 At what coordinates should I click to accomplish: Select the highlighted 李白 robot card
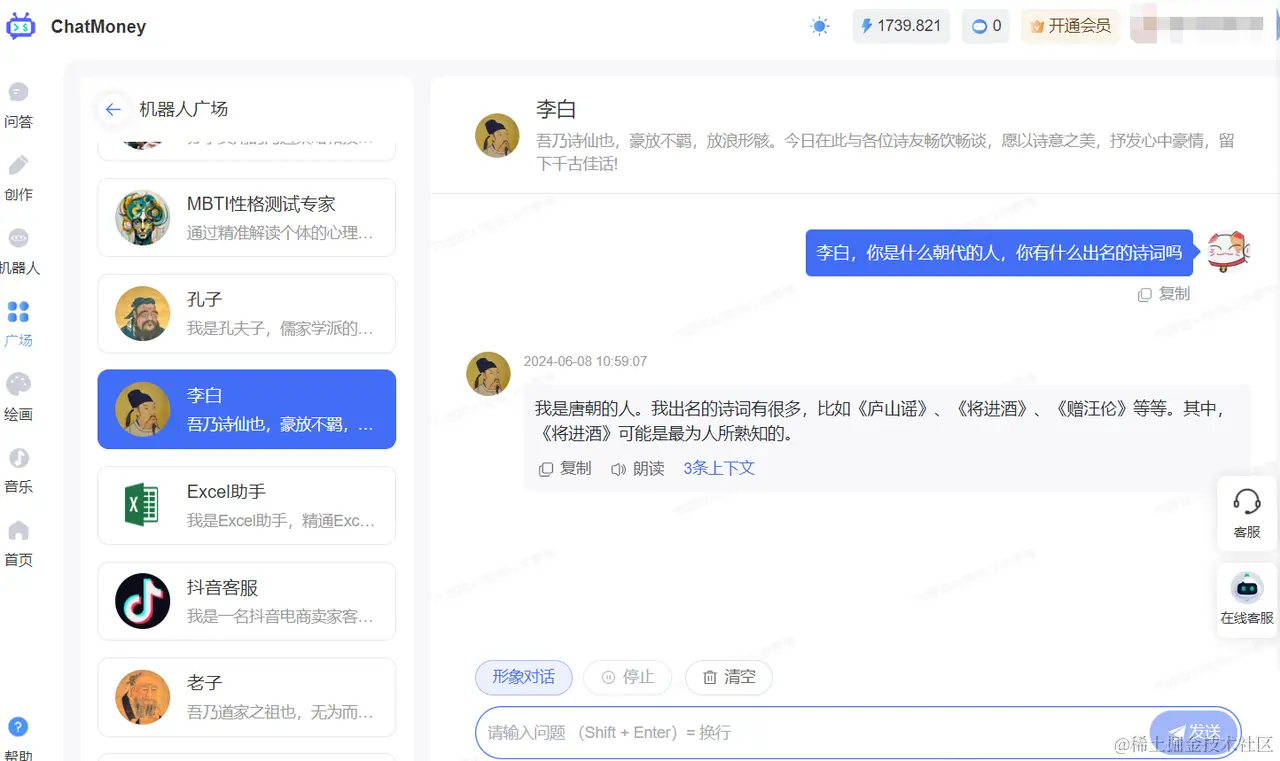[246, 409]
